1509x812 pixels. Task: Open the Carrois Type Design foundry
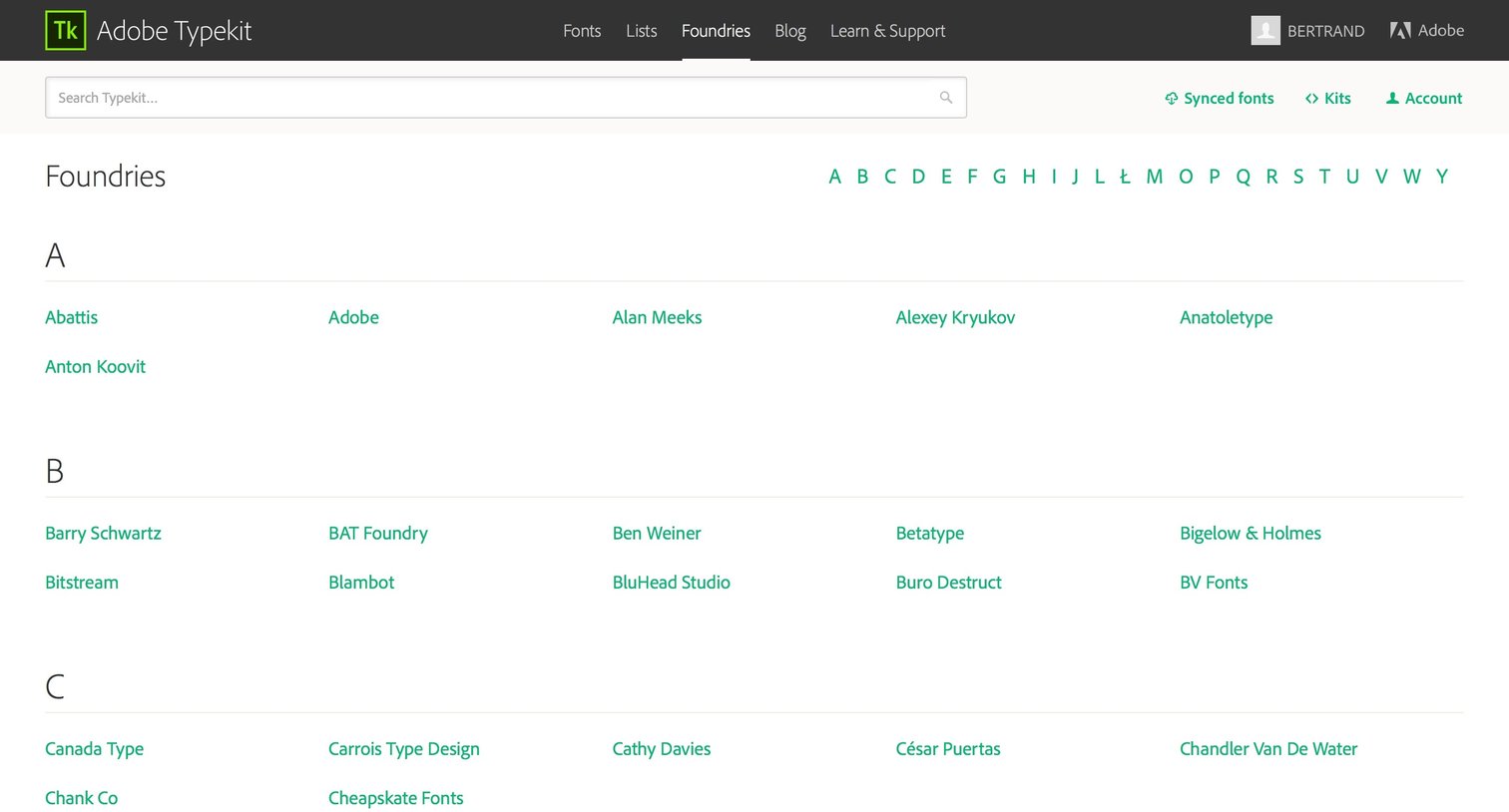404,749
